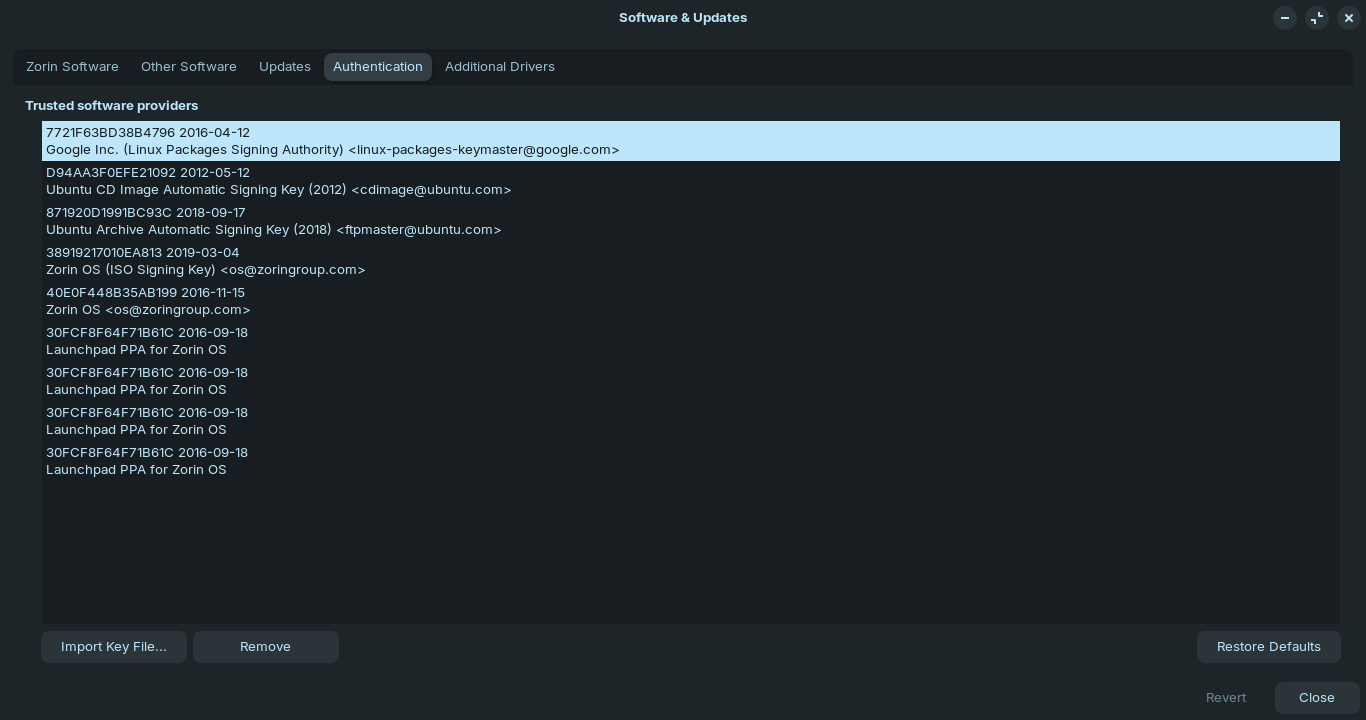Select the Authentication tab
The width and height of the screenshot is (1366, 720).
click(378, 67)
